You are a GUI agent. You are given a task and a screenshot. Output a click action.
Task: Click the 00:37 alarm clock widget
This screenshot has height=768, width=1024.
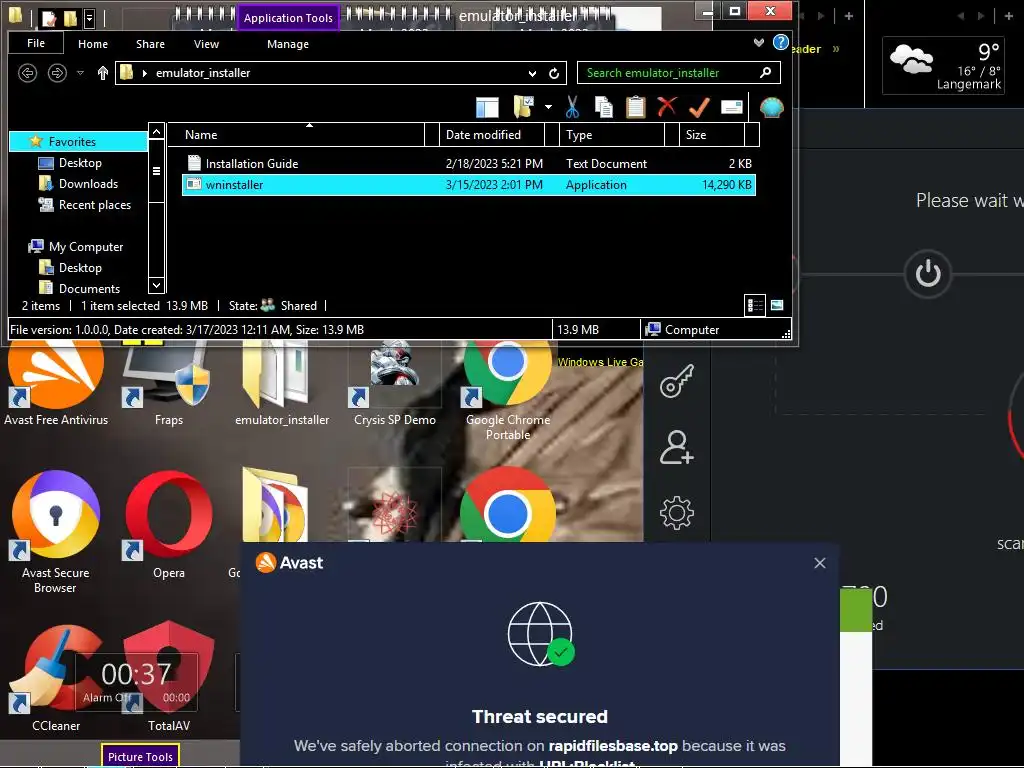[136, 681]
